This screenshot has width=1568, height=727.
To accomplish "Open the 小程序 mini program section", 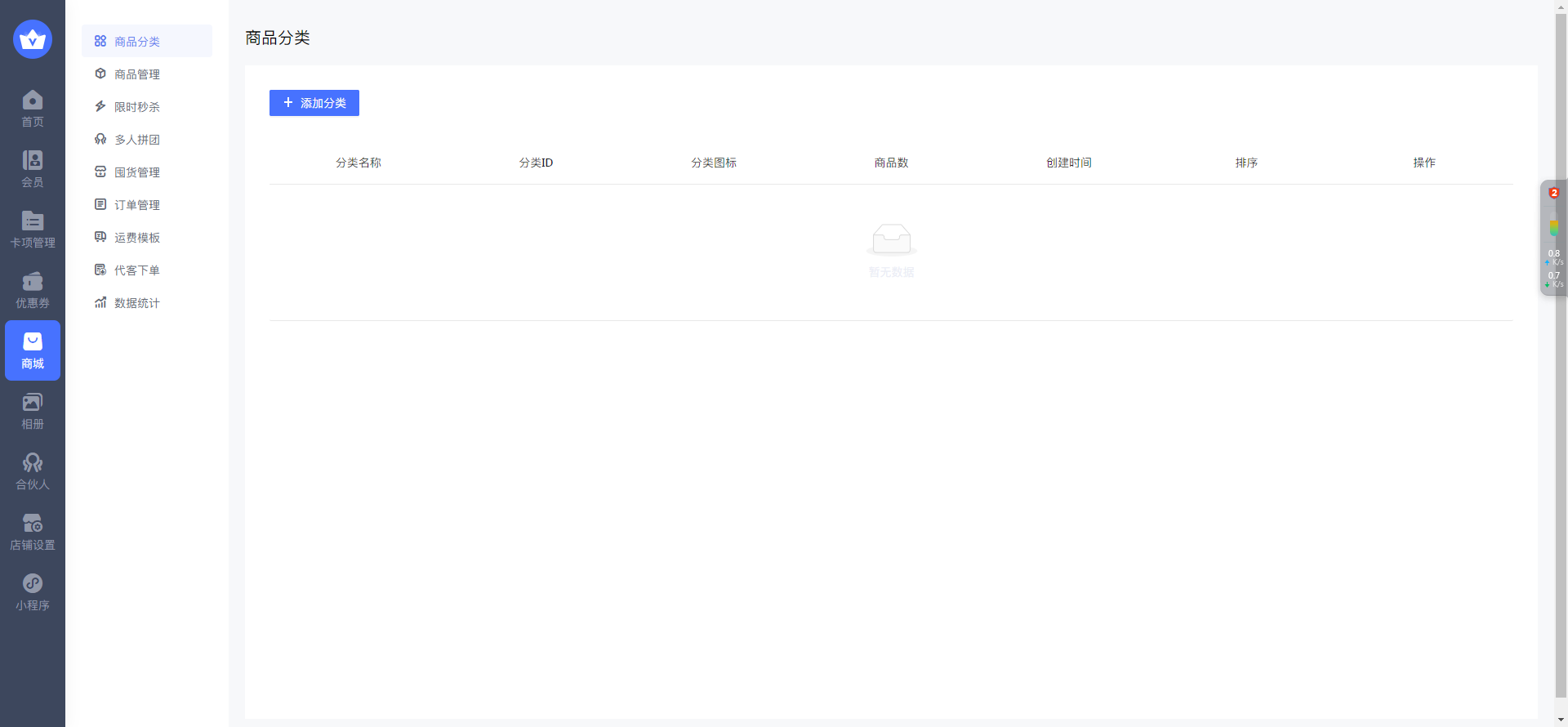I will coord(33,592).
